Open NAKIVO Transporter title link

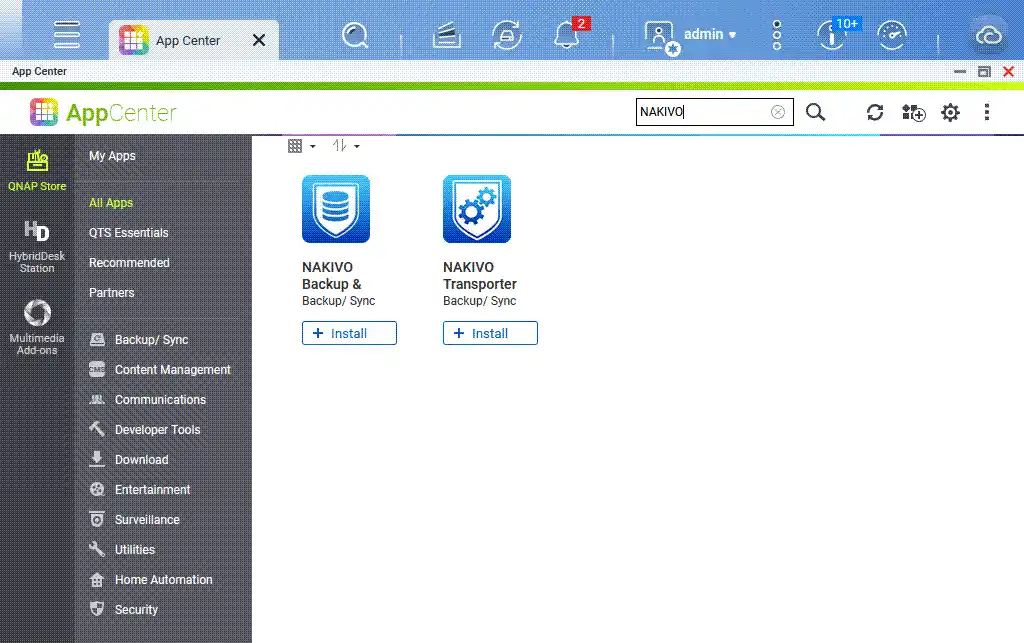click(x=480, y=275)
